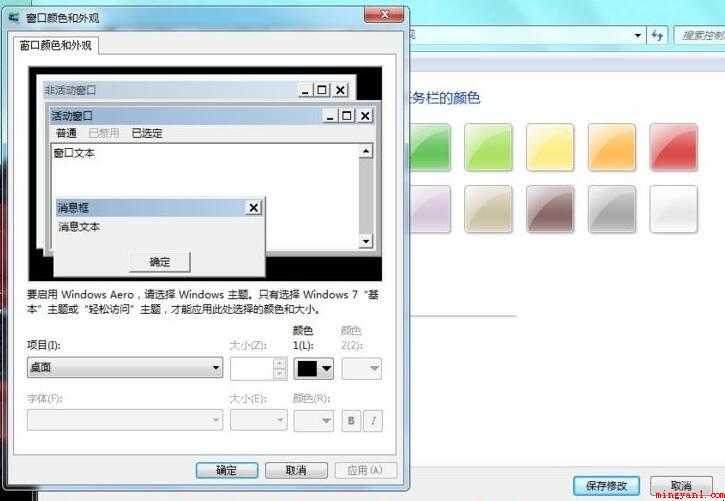Open the font 大小(E) dropdown
Image resolution: width=725 pixels, height=501 pixels.
[258, 420]
